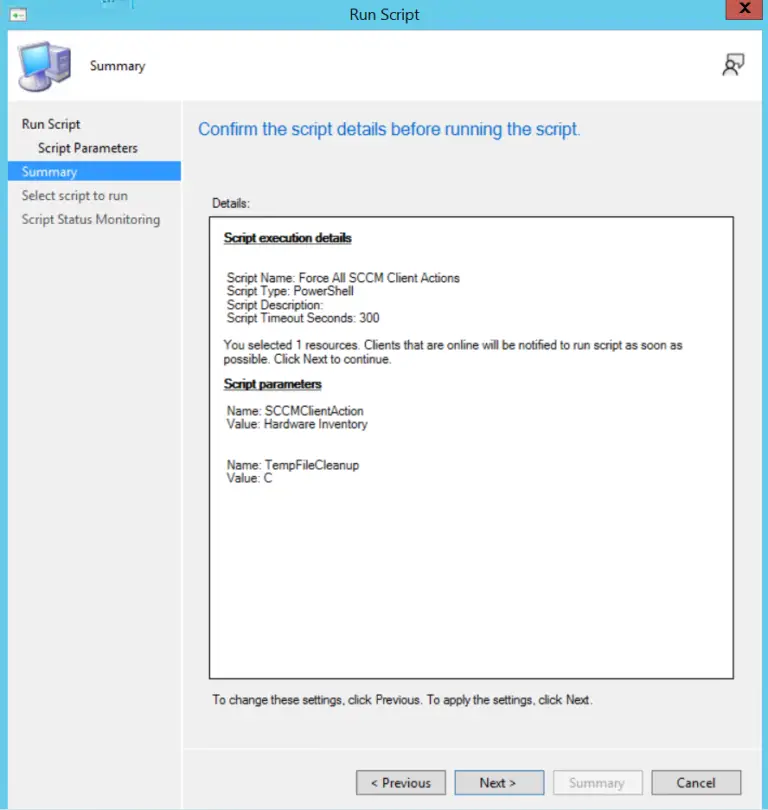Click the Hardware Inventory value line

click(297, 424)
